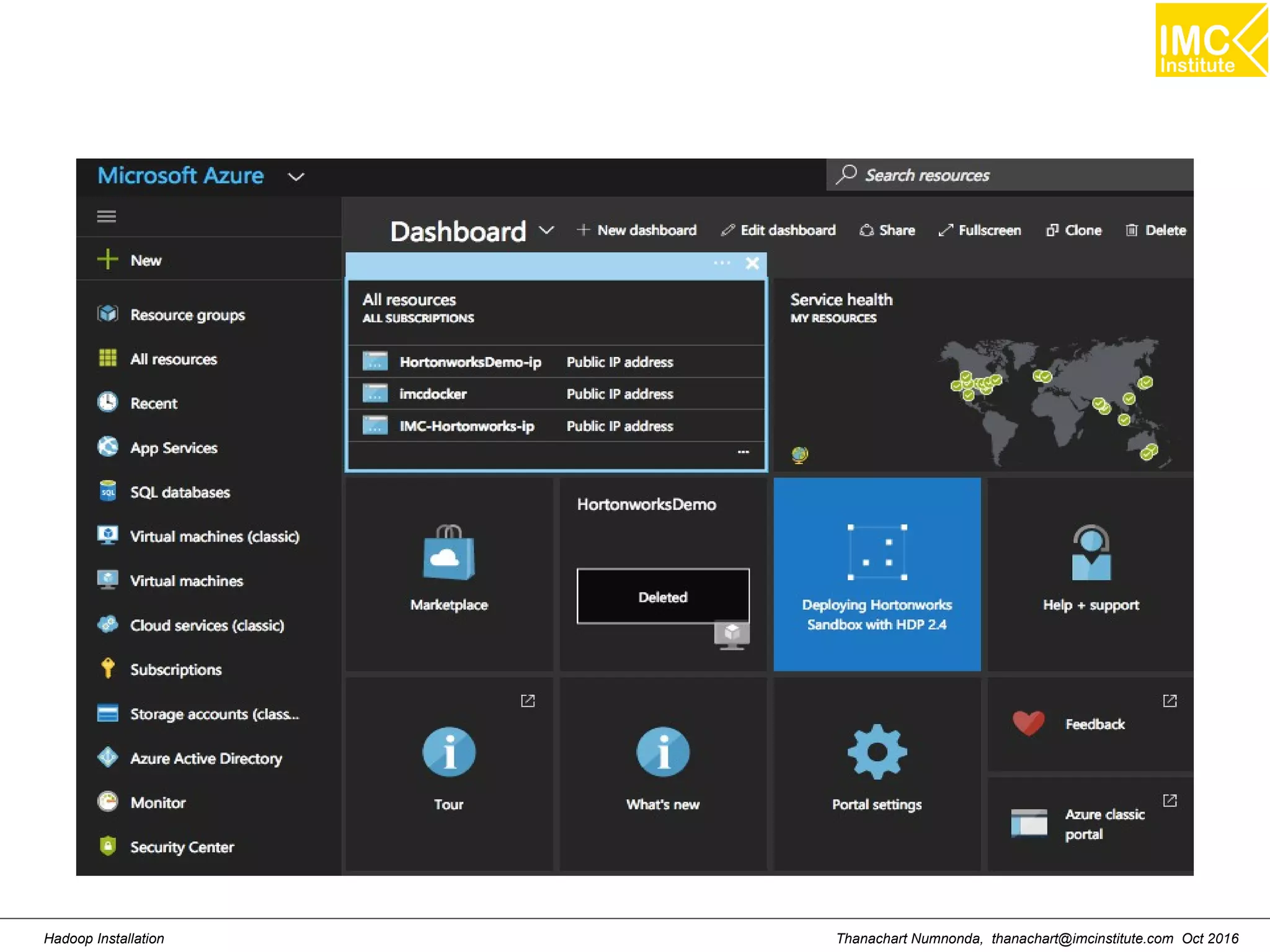Click the All resources tile heading
The height and width of the screenshot is (952, 1270).
click(409, 300)
